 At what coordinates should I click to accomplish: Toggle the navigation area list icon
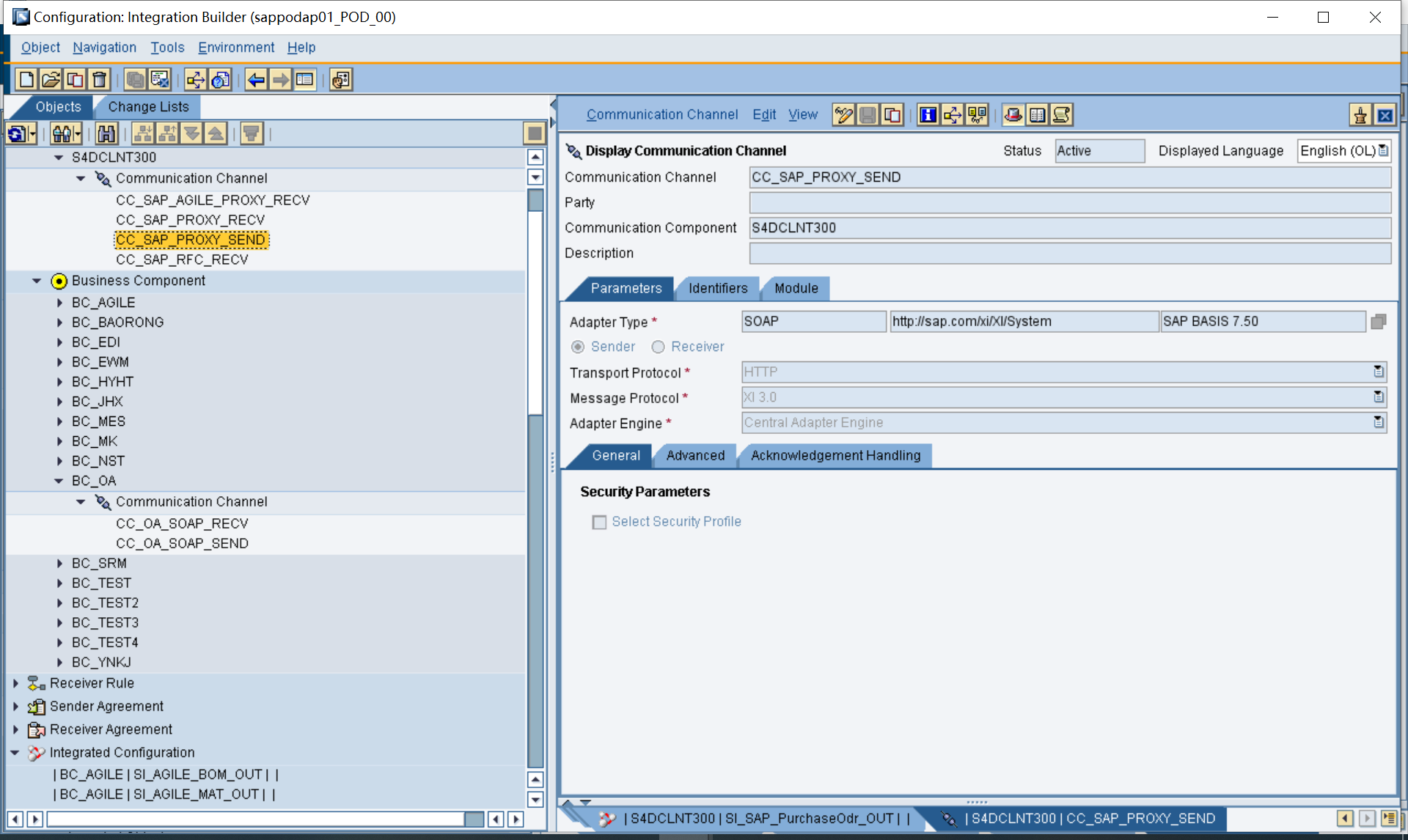tap(304, 79)
